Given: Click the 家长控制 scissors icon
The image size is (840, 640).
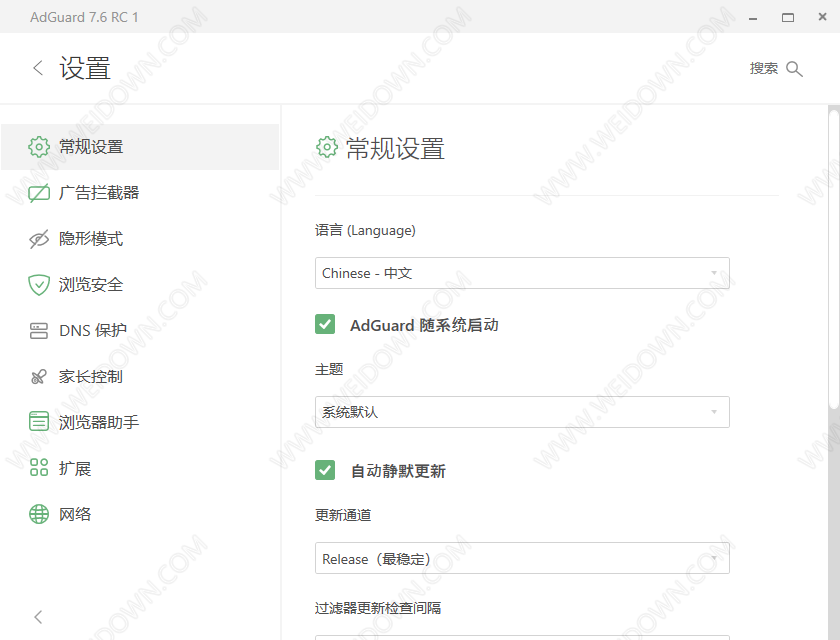Looking at the screenshot, I should click(39, 377).
